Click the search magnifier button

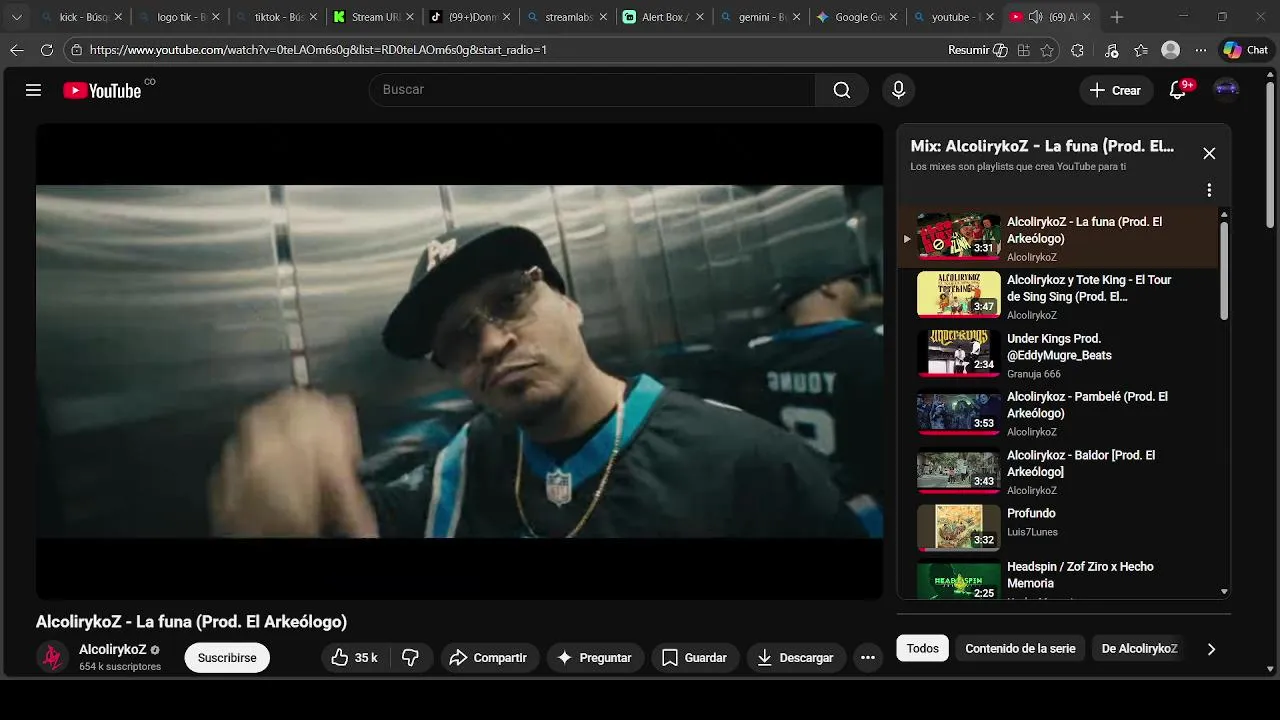842,90
